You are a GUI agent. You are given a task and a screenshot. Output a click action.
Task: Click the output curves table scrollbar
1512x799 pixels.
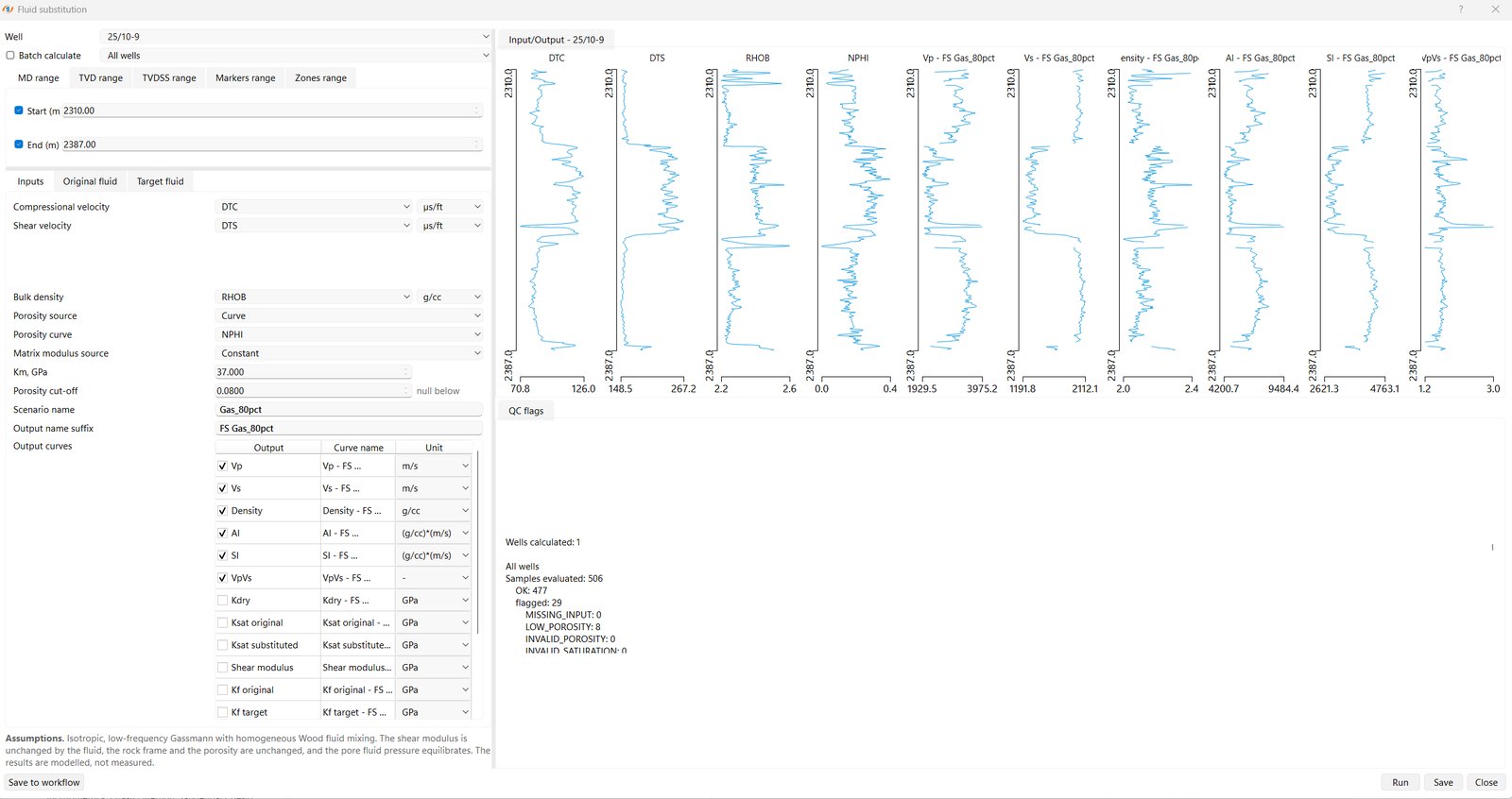[x=478, y=542]
